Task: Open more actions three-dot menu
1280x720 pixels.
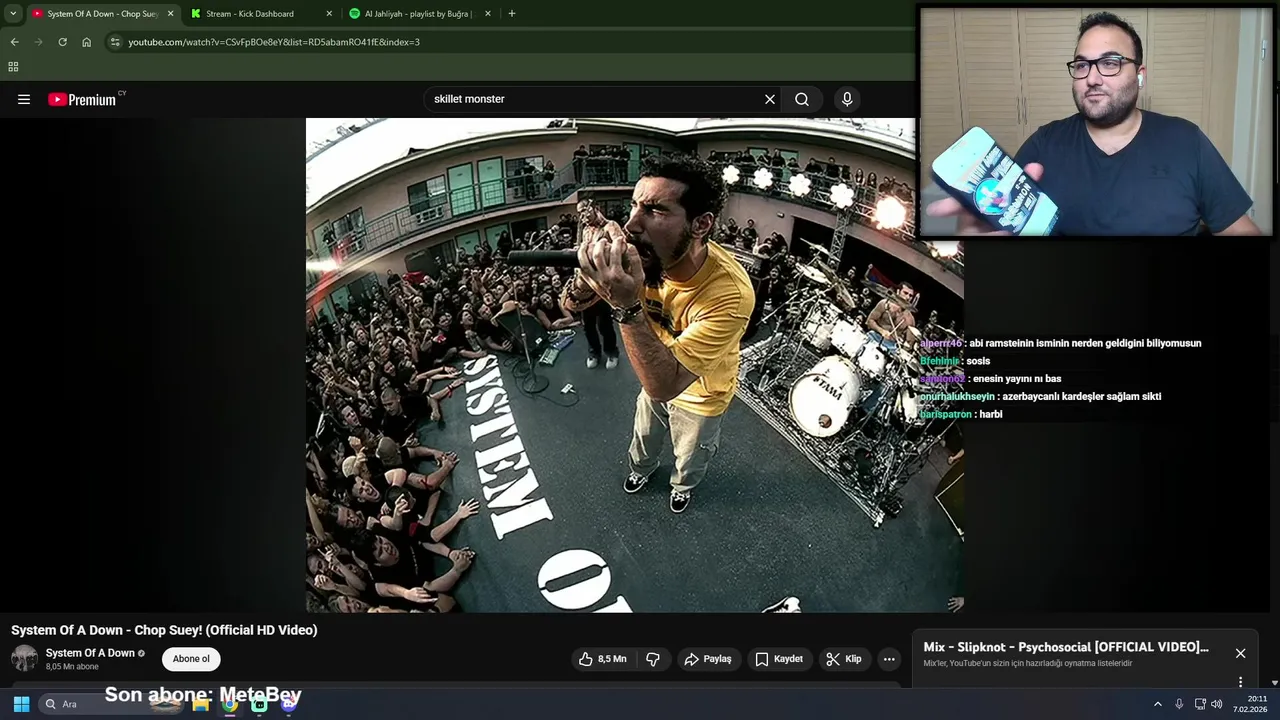Action: tap(889, 659)
